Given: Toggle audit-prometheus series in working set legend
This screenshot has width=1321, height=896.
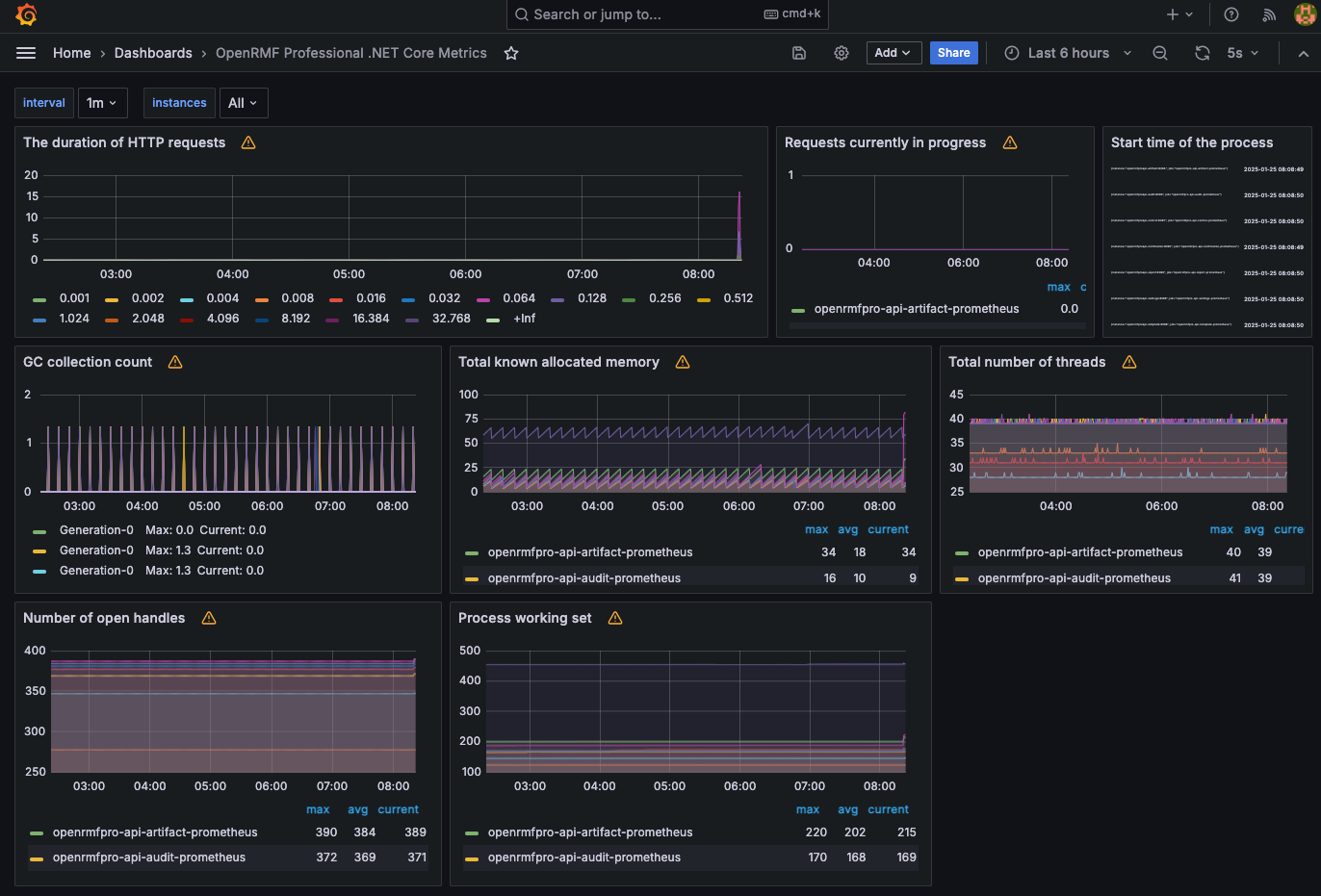Looking at the screenshot, I should click(x=584, y=858).
